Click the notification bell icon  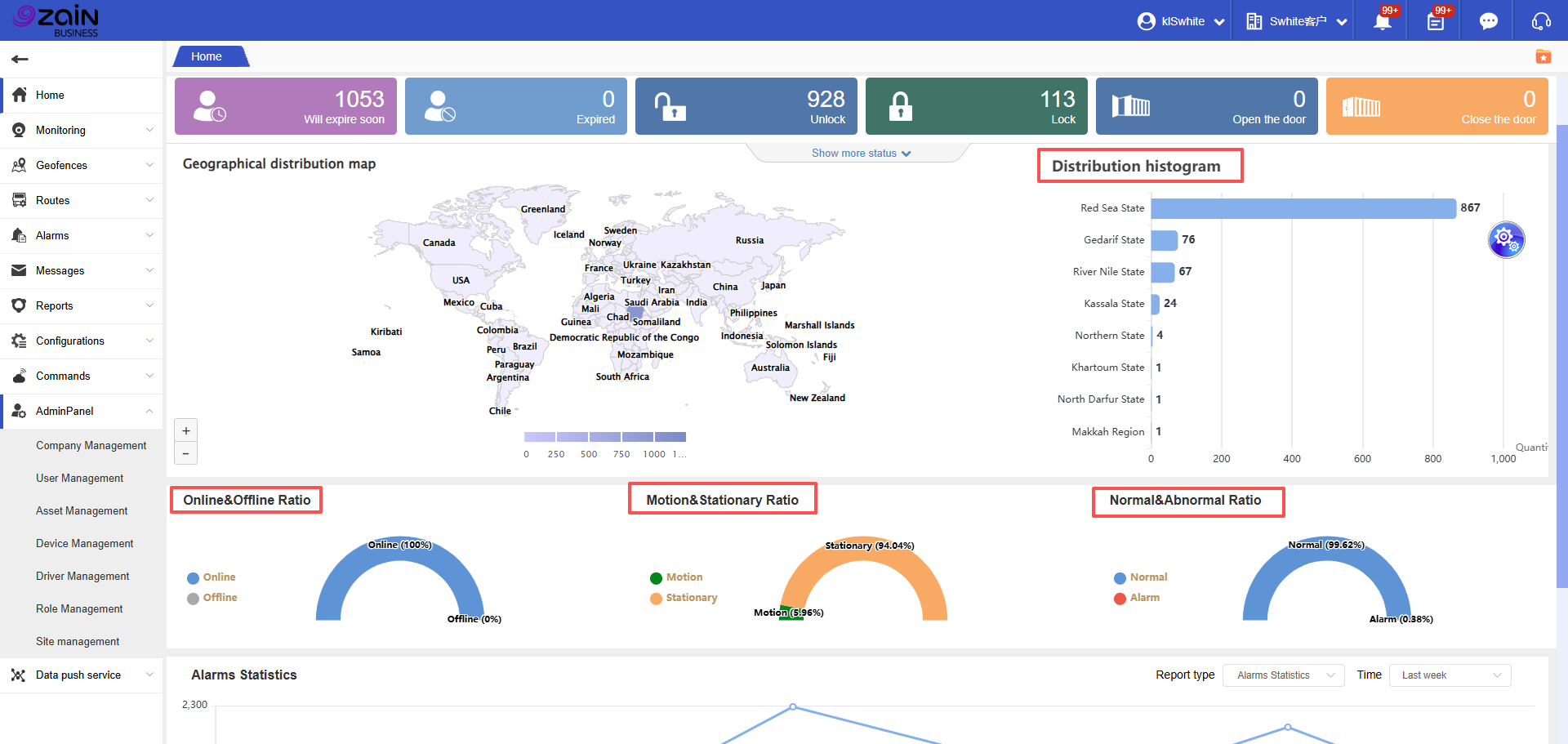1382,21
